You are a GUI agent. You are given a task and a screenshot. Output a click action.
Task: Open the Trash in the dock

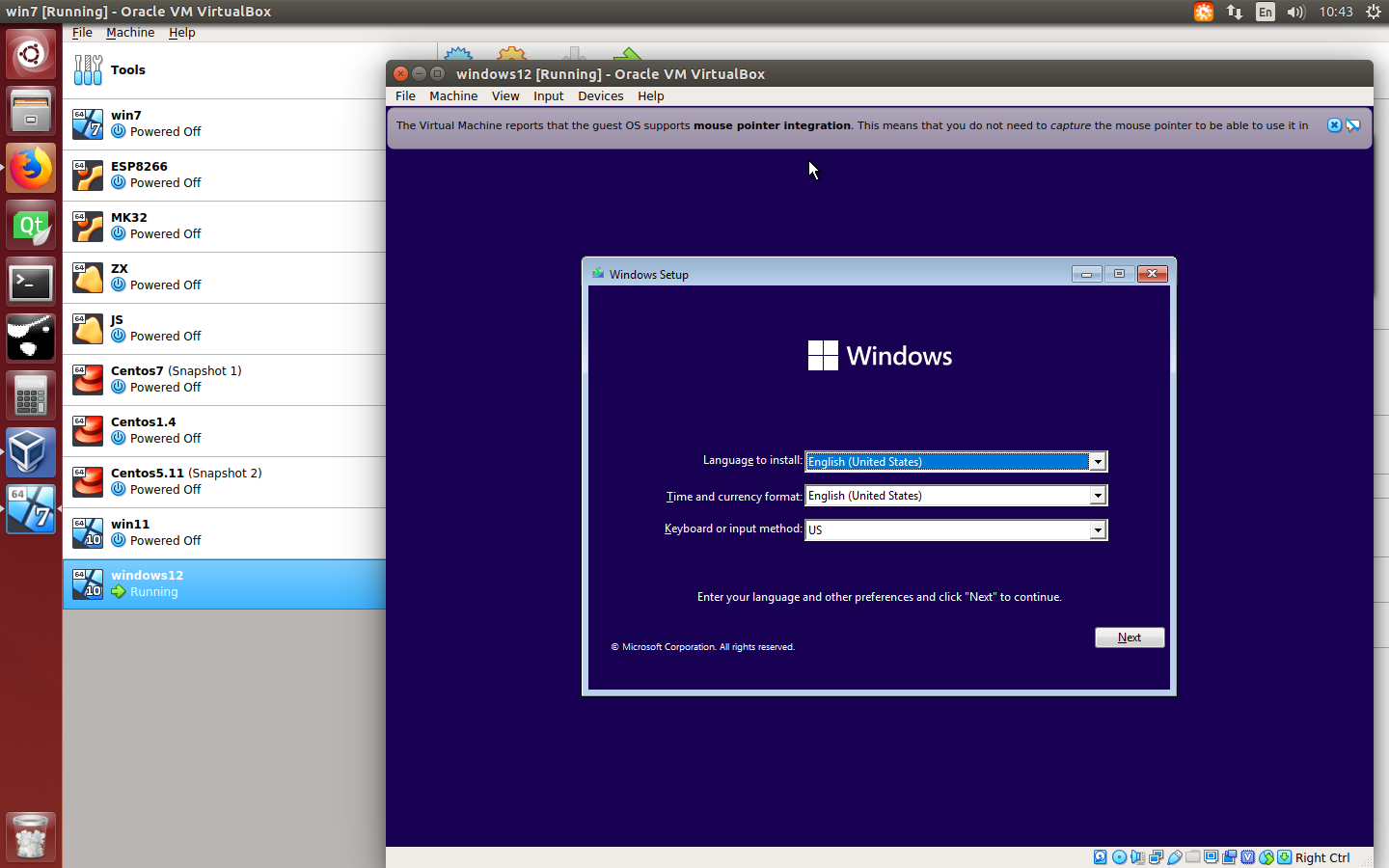[x=31, y=836]
